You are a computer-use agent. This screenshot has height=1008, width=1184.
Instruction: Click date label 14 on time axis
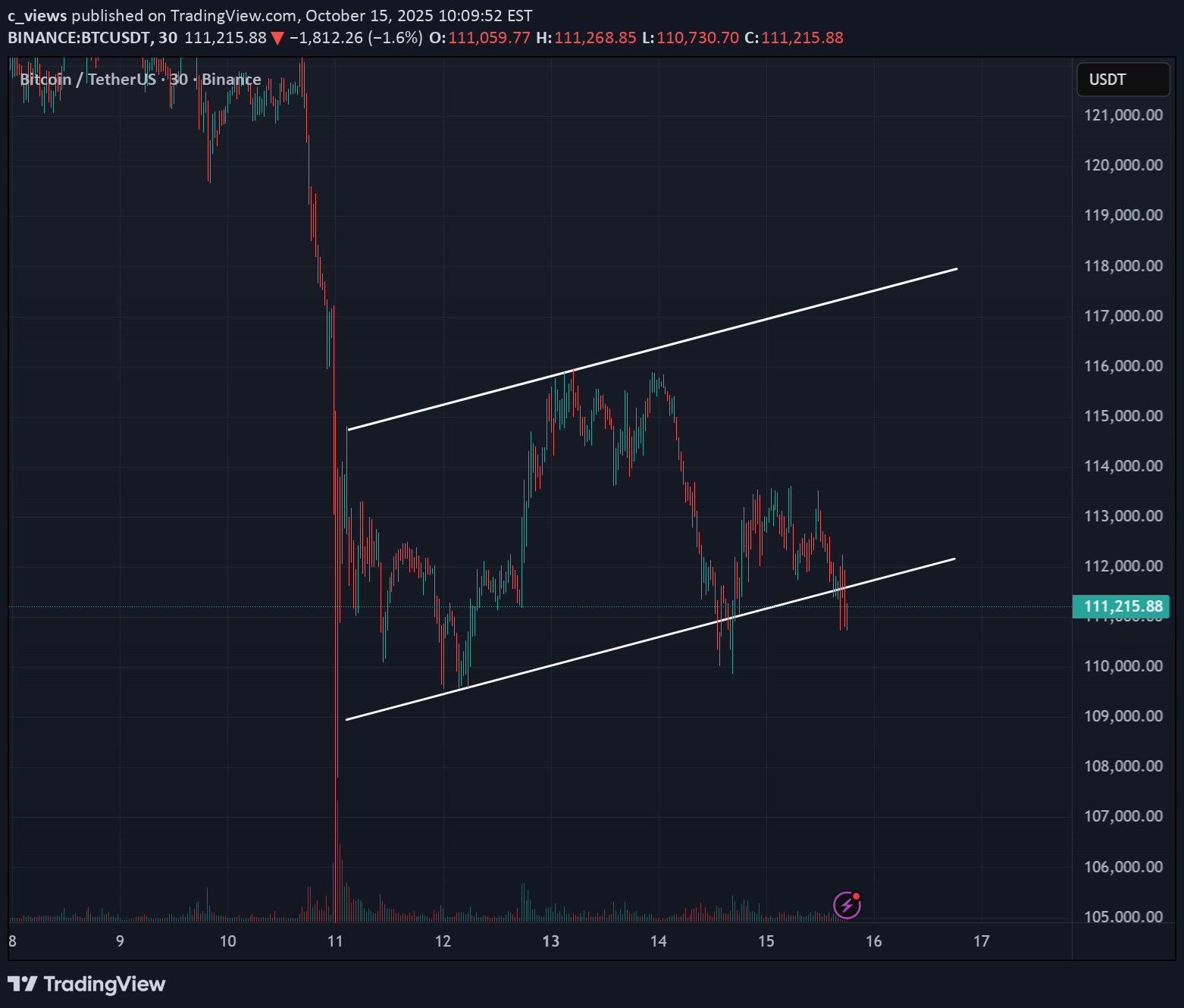[658, 941]
